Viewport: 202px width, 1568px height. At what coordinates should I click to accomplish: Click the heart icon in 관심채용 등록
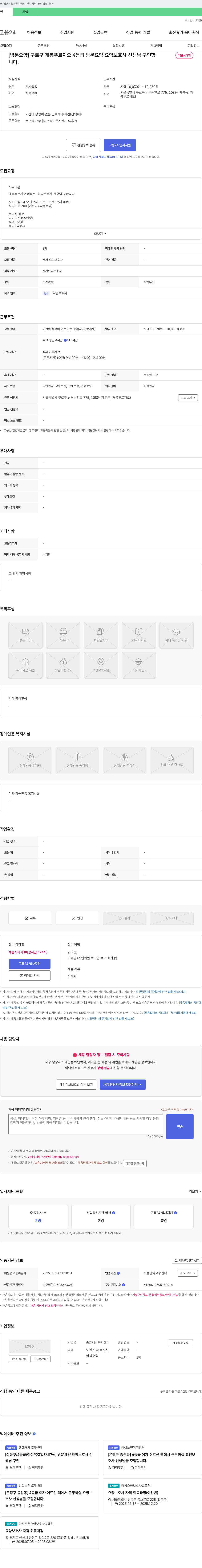click(x=74, y=145)
